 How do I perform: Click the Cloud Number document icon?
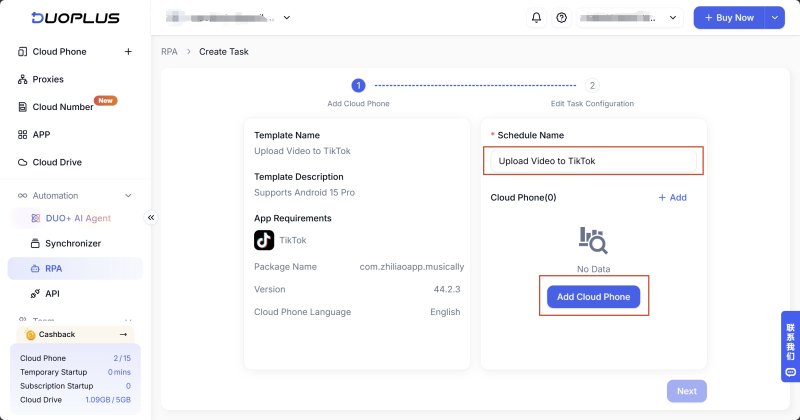pos(22,107)
